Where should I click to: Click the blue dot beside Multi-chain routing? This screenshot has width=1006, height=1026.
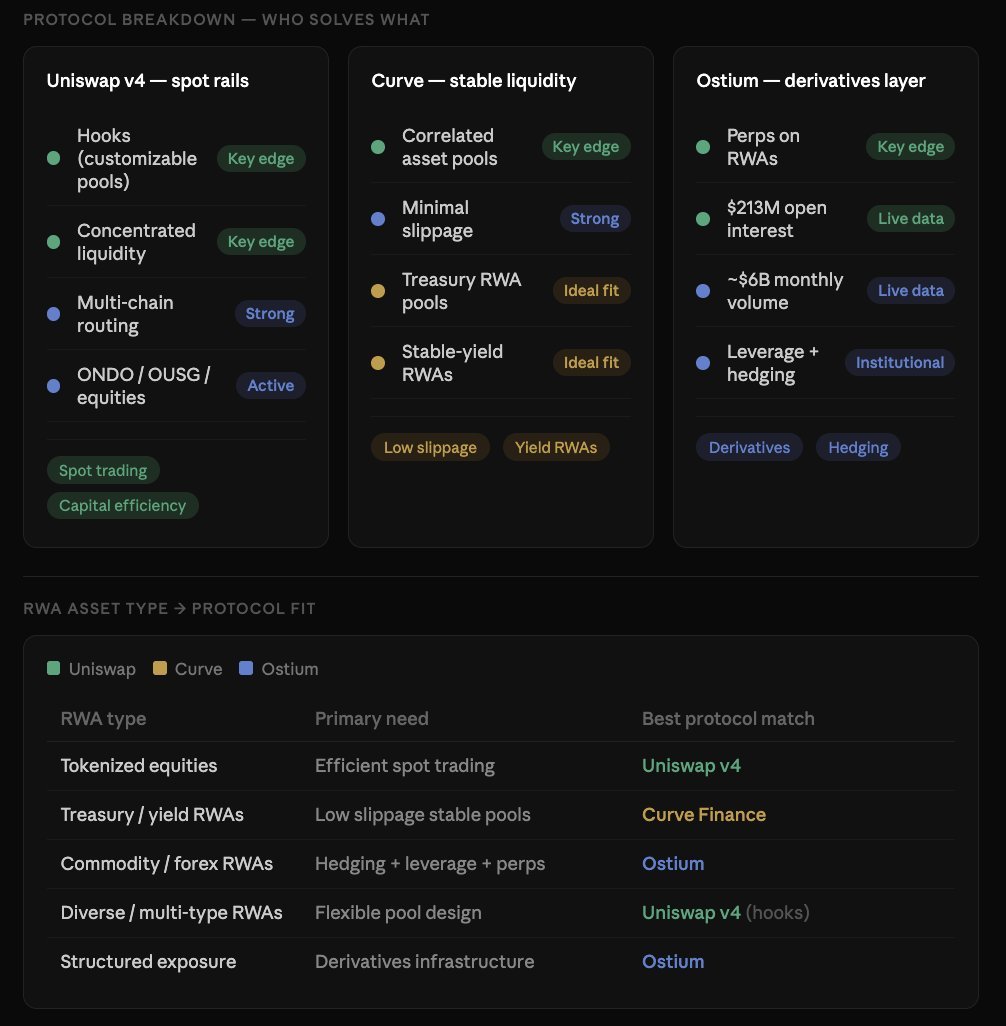click(54, 314)
